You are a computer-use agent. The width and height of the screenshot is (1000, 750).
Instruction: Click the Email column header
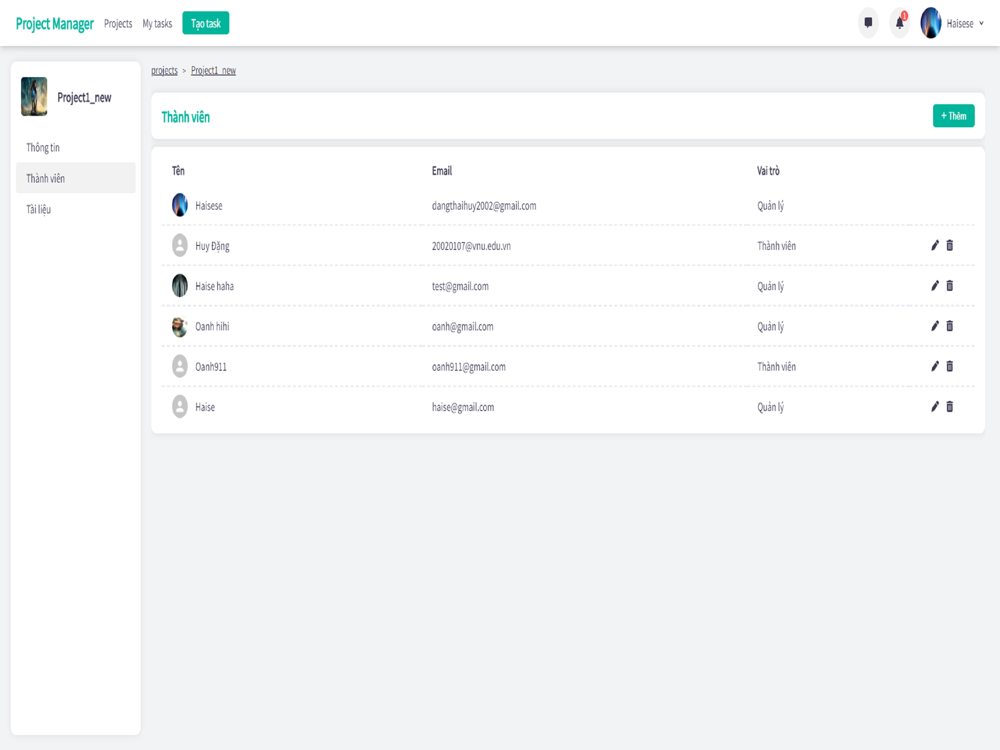pyautogui.click(x=441, y=170)
